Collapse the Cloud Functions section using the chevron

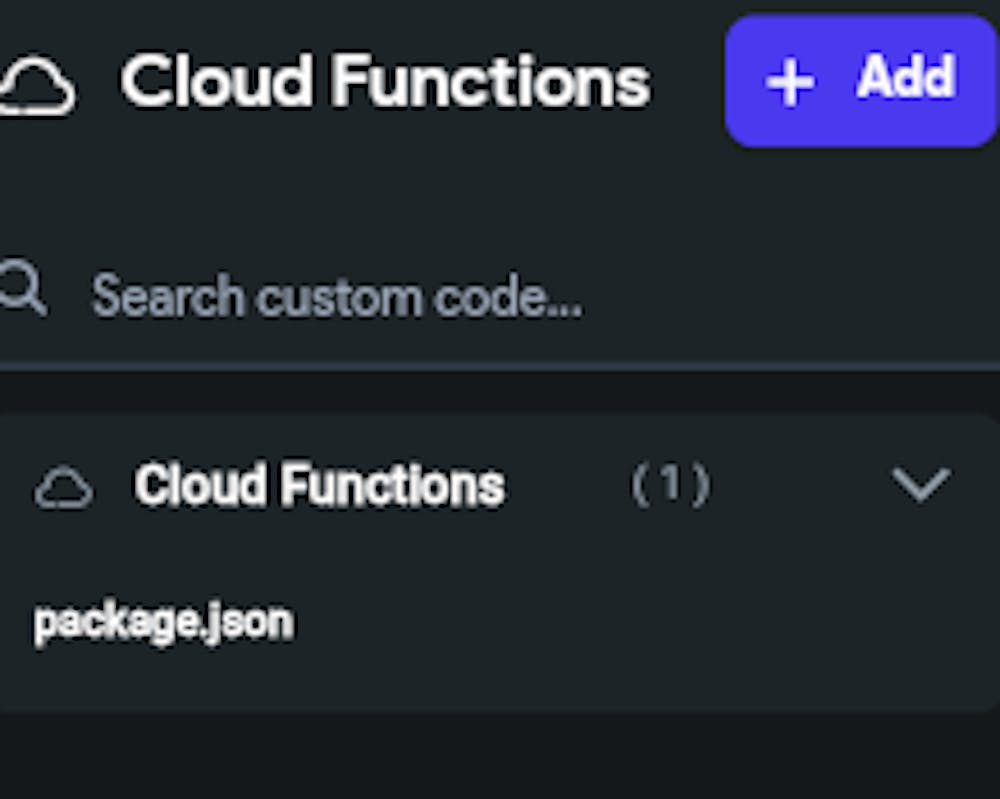click(920, 485)
